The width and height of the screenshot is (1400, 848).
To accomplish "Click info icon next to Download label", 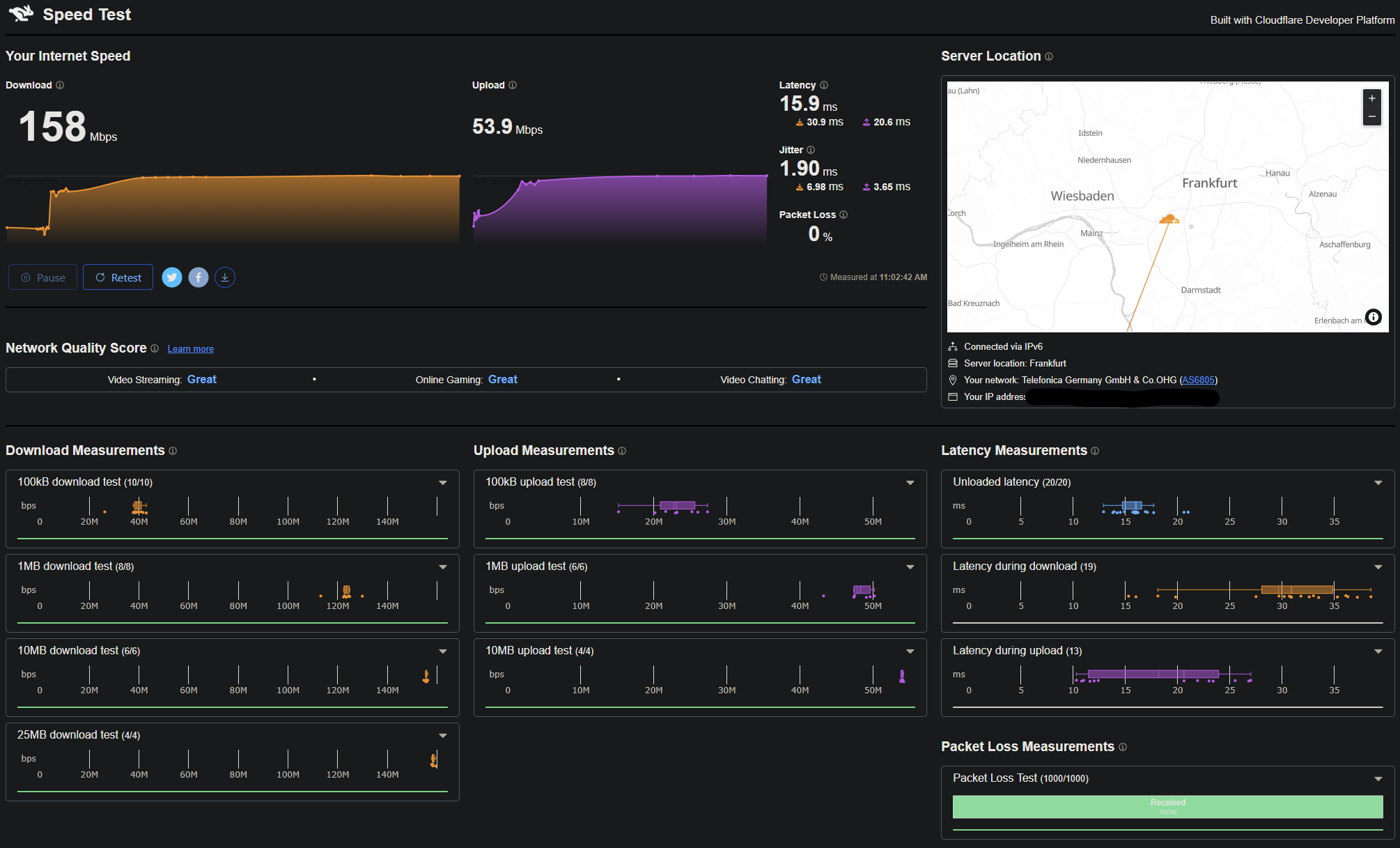I will point(60,85).
